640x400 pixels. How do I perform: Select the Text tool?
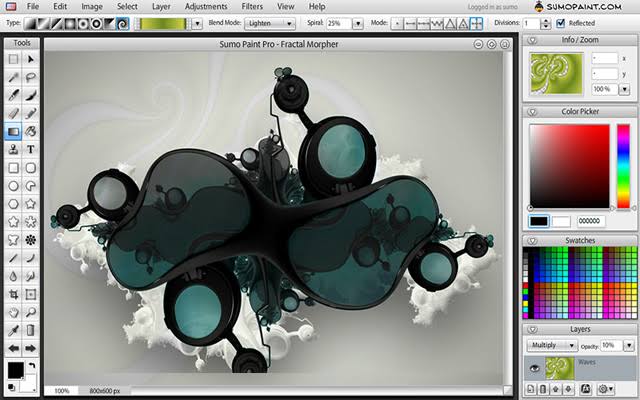click(30, 149)
